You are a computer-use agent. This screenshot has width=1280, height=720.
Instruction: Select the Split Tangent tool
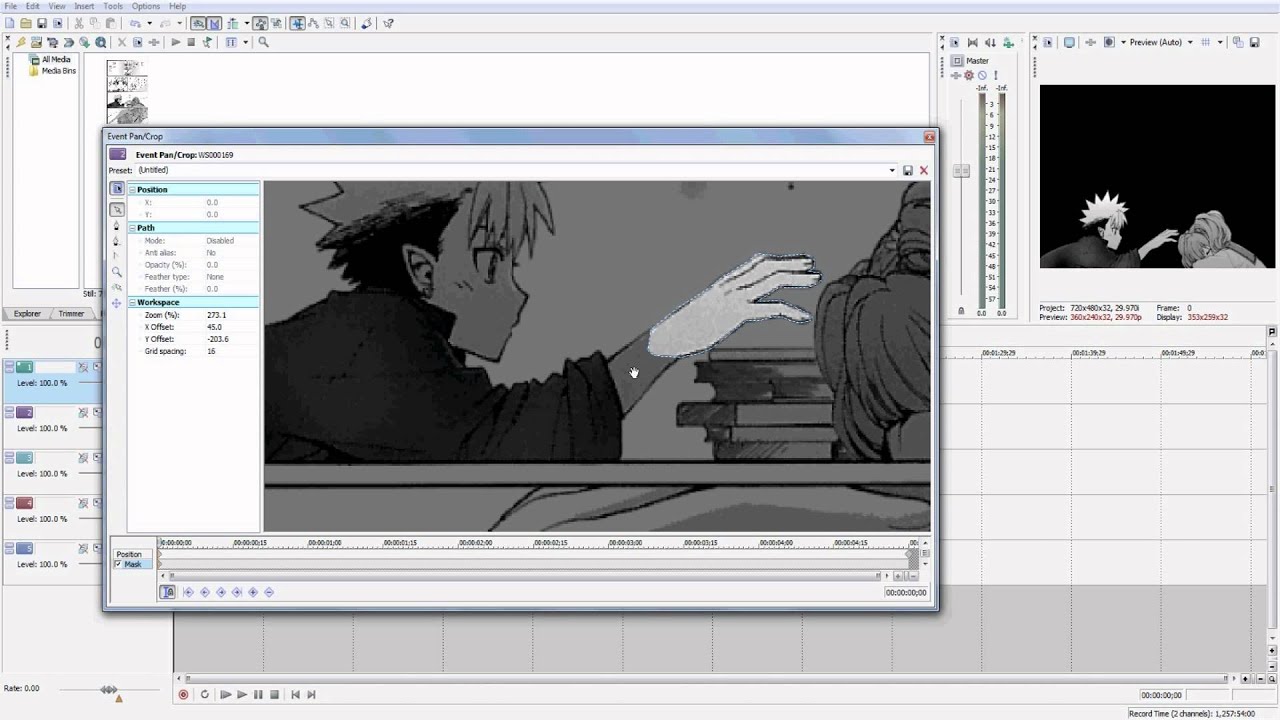tap(116, 255)
